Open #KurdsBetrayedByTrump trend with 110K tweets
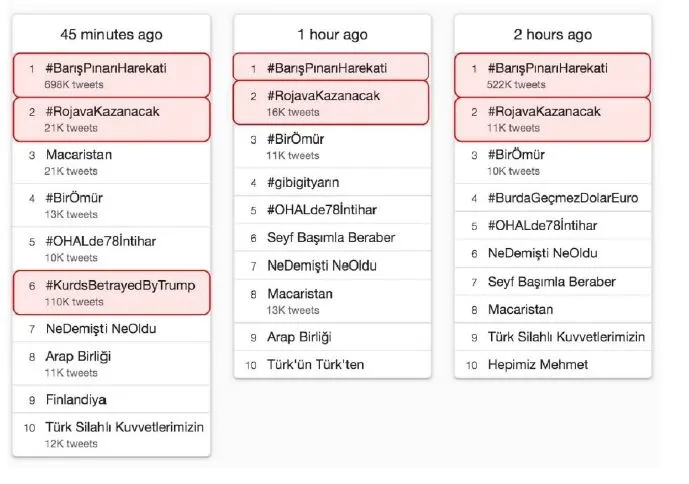Image resolution: width=689 pixels, height=484 pixels. coord(112,293)
